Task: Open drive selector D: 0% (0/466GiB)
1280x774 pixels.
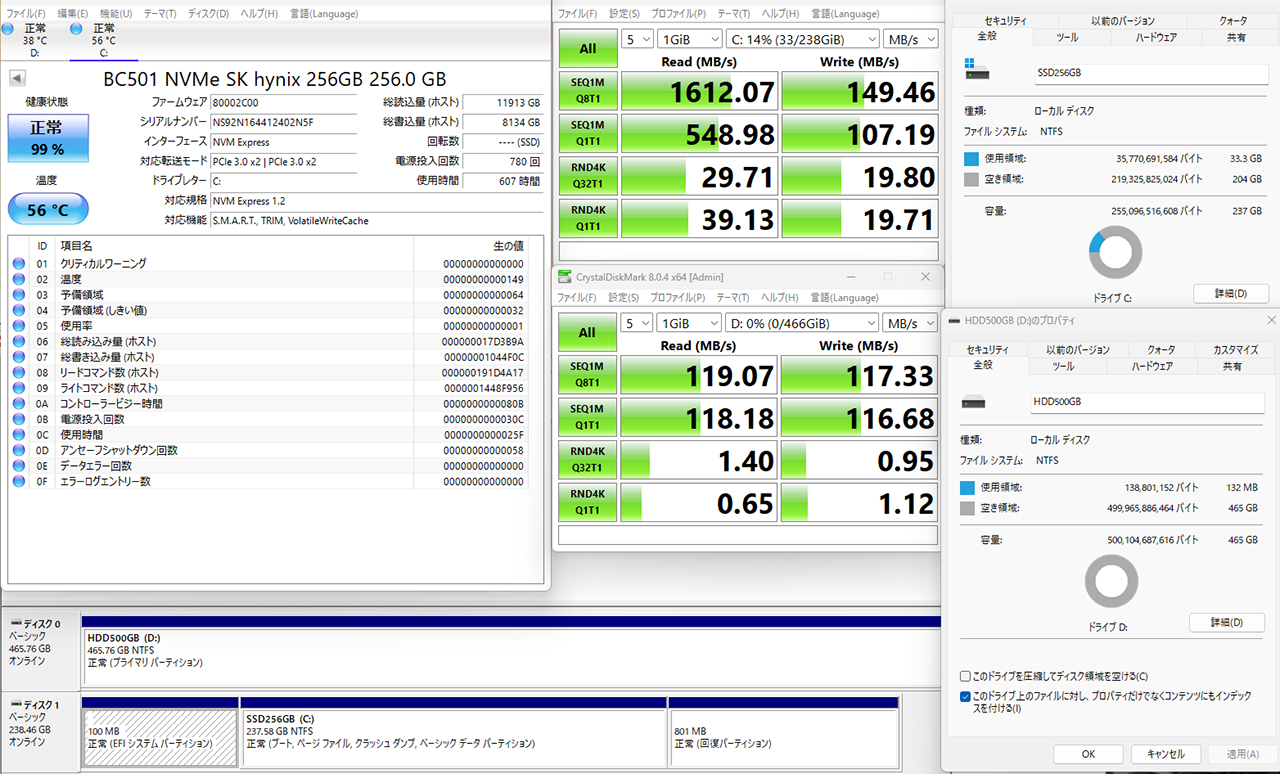Action: tap(801, 323)
